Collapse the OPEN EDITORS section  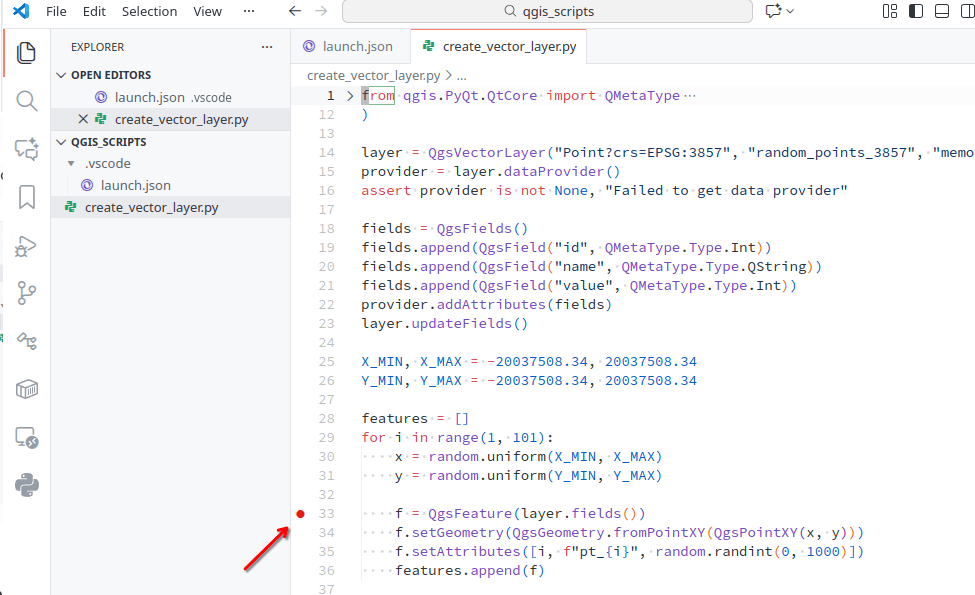coord(62,75)
